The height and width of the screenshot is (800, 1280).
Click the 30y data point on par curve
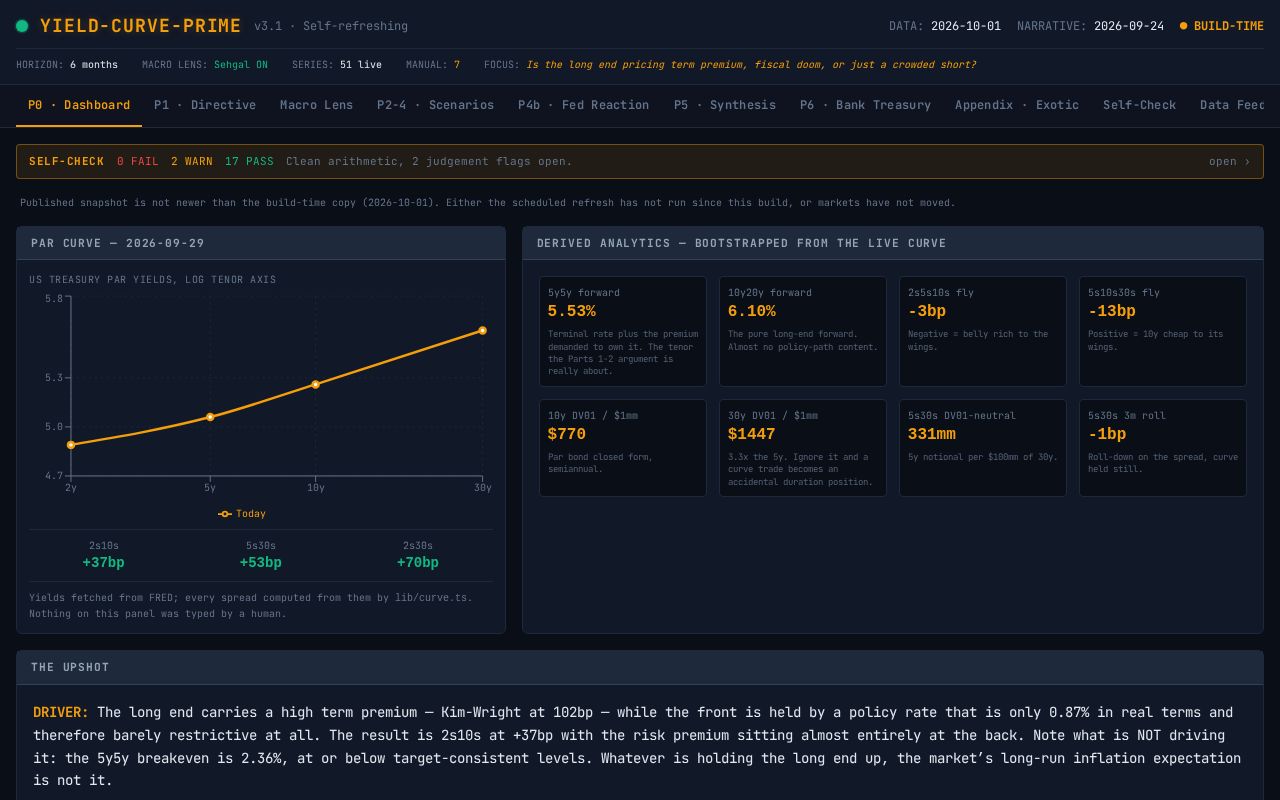pos(482,330)
